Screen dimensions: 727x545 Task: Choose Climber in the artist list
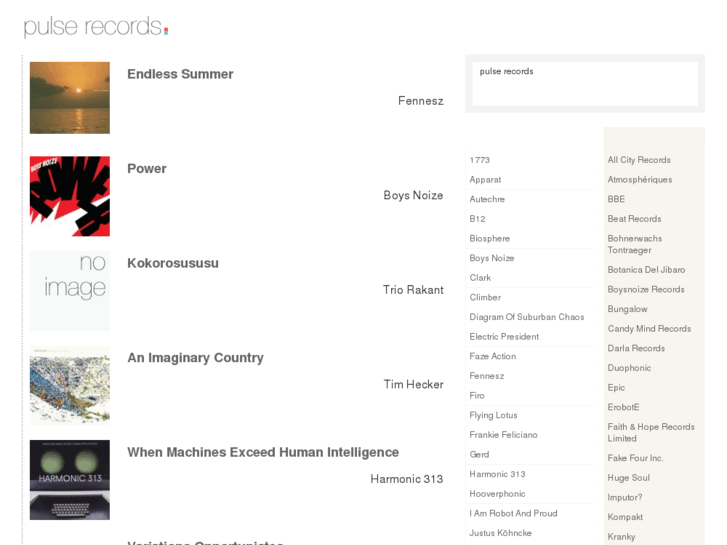(x=485, y=298)
